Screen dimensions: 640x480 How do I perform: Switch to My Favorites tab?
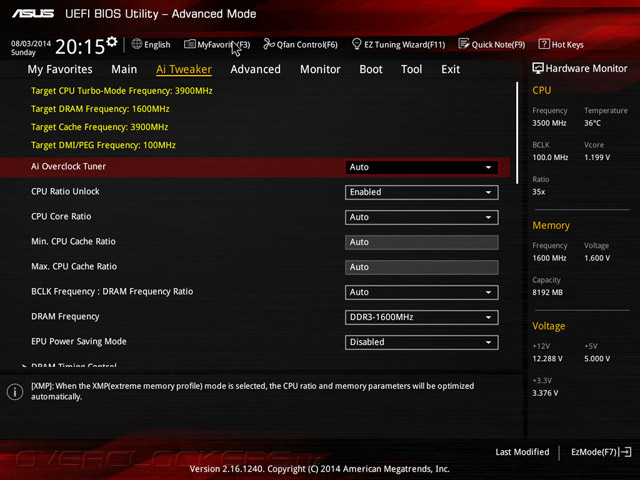[60, 69]
